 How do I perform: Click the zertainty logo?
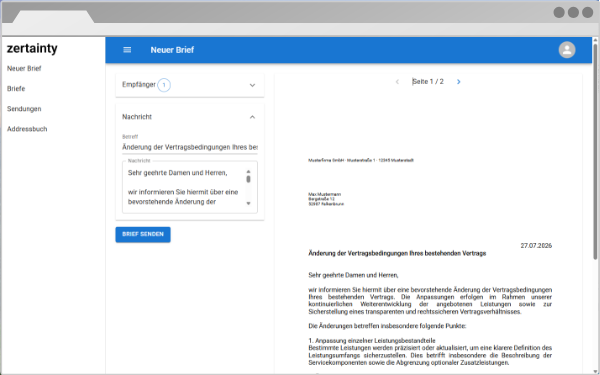pos(32,49)
